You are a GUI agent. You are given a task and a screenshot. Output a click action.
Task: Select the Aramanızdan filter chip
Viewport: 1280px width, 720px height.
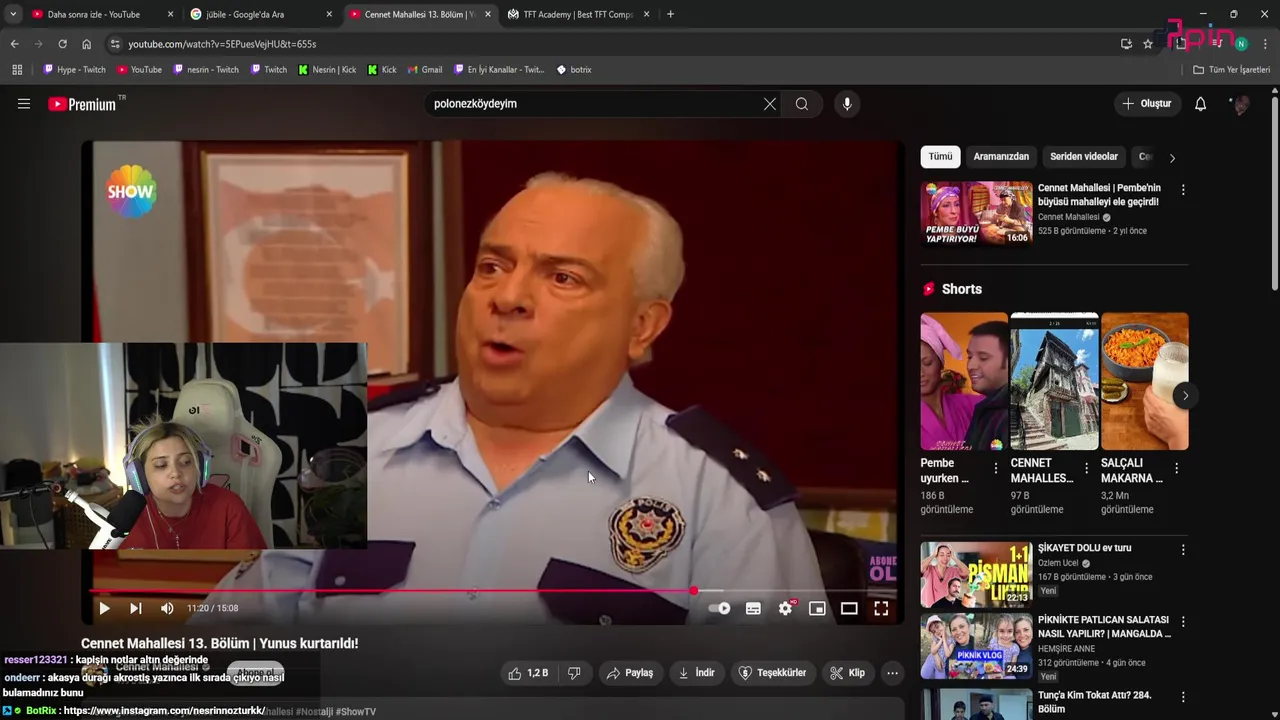[x=1001, y=157]
